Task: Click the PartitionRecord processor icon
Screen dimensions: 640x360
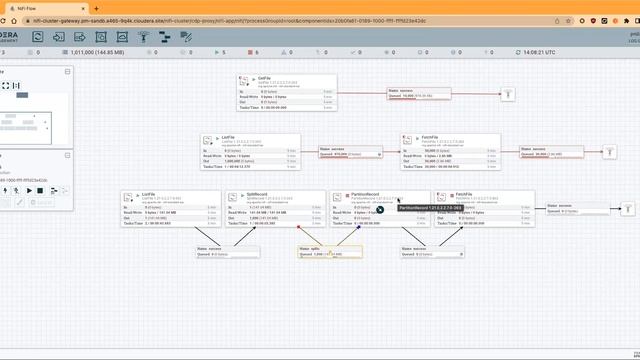Action: point(337,198)
